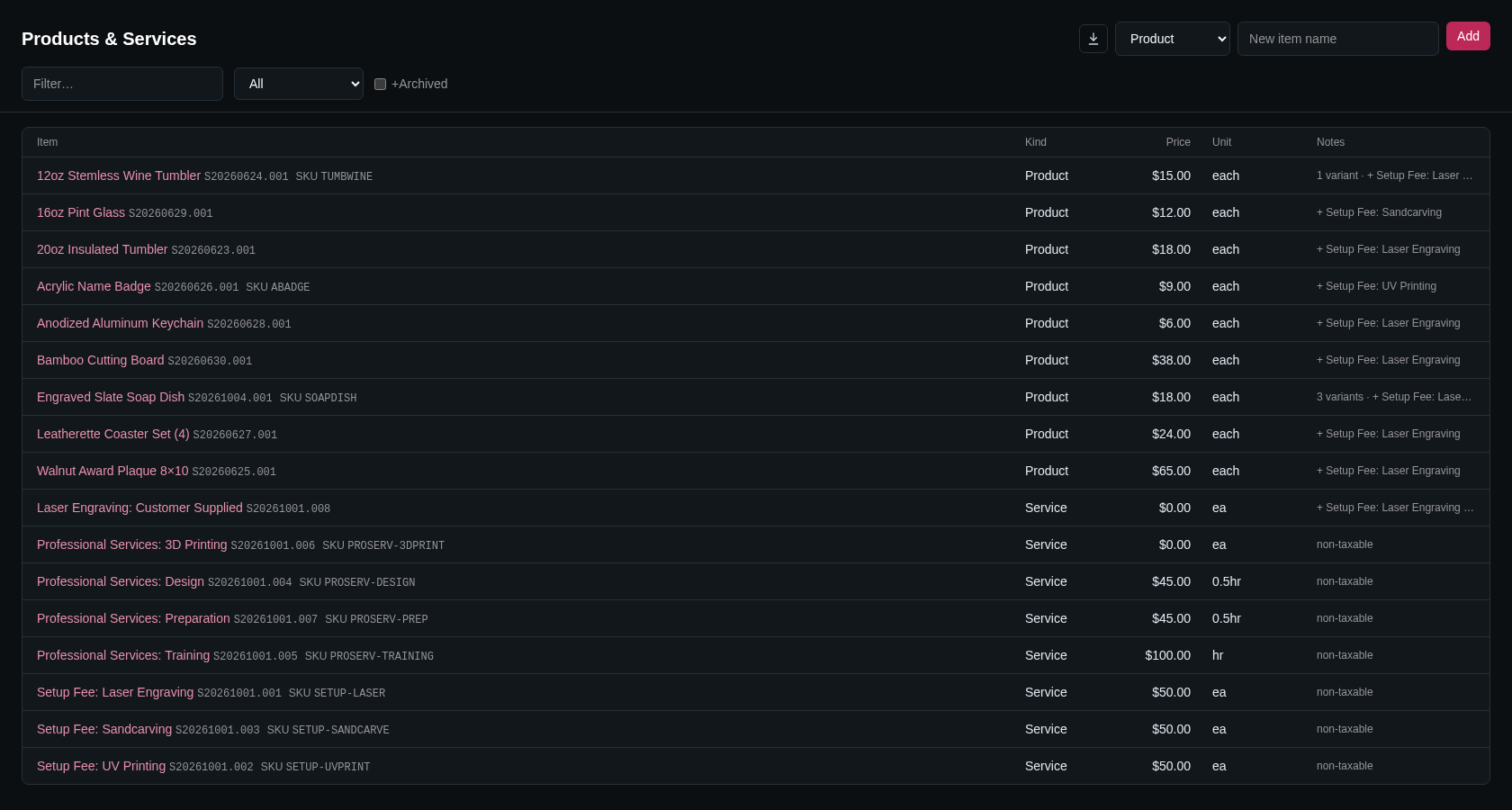Click the $9.00 price cell
Screen dimensions: 1512x810
coord(1174,286)
